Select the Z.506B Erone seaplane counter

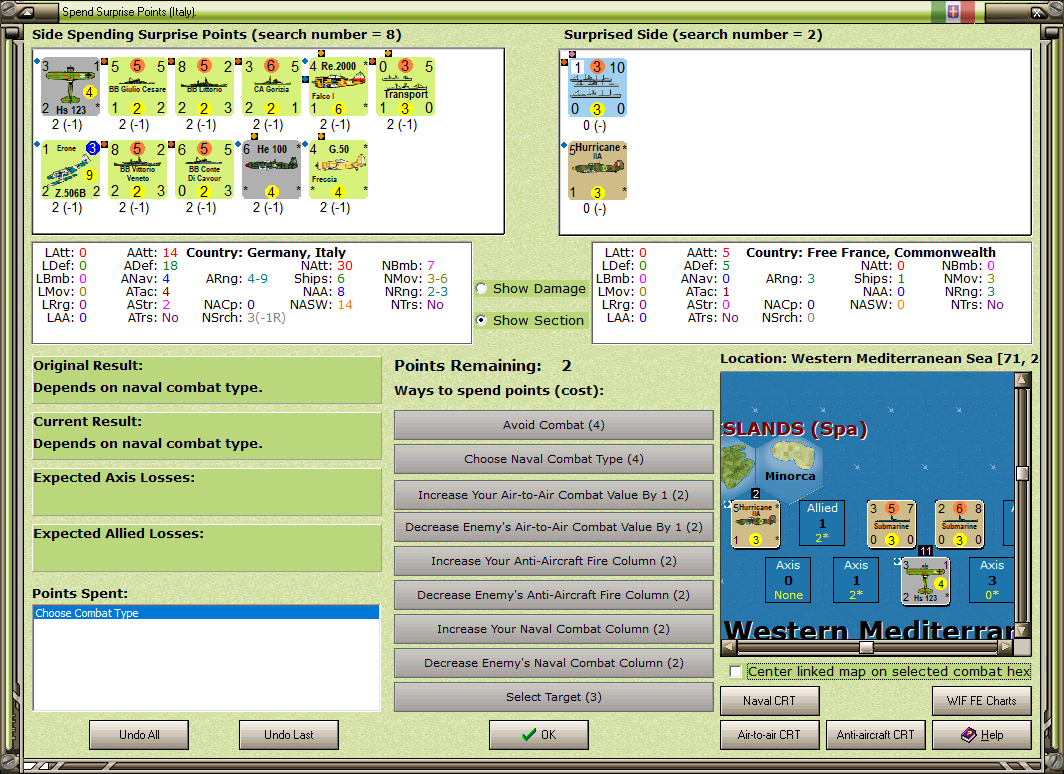tap(71, 170)
